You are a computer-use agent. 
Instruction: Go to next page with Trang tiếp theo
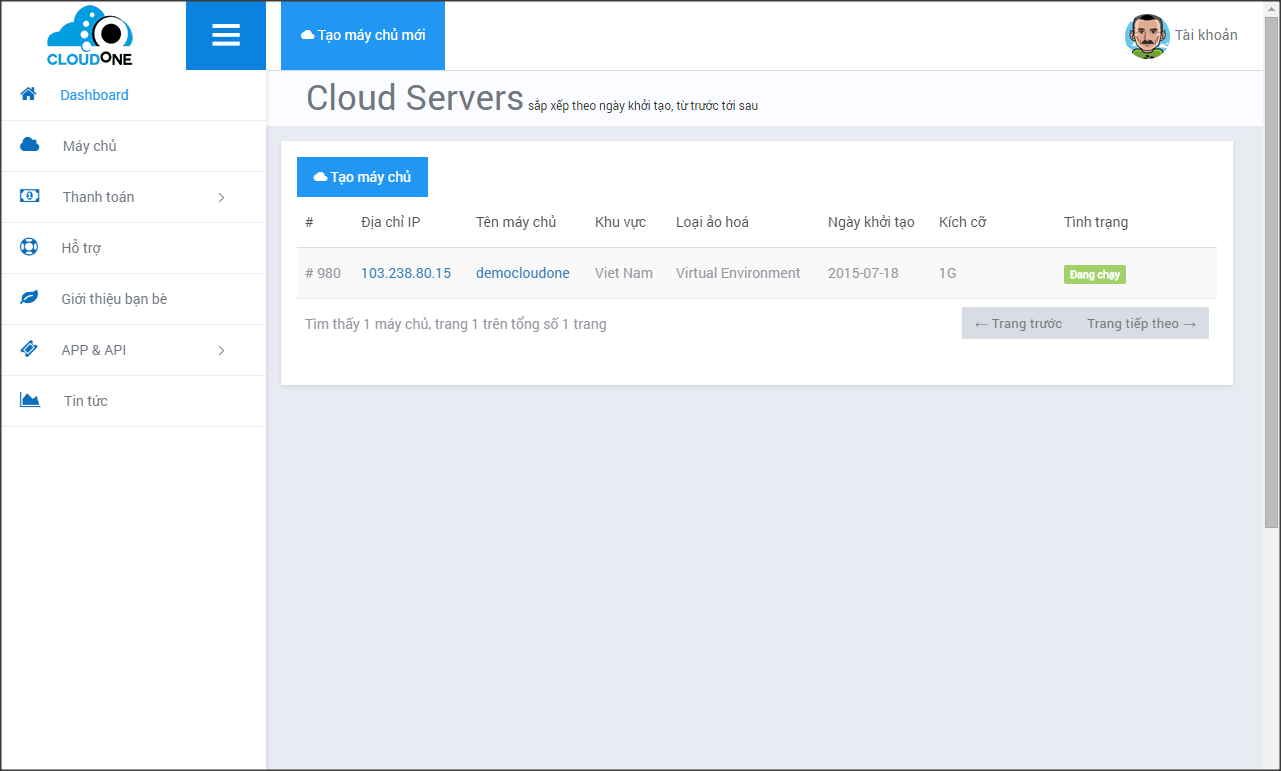(1141, 323)
